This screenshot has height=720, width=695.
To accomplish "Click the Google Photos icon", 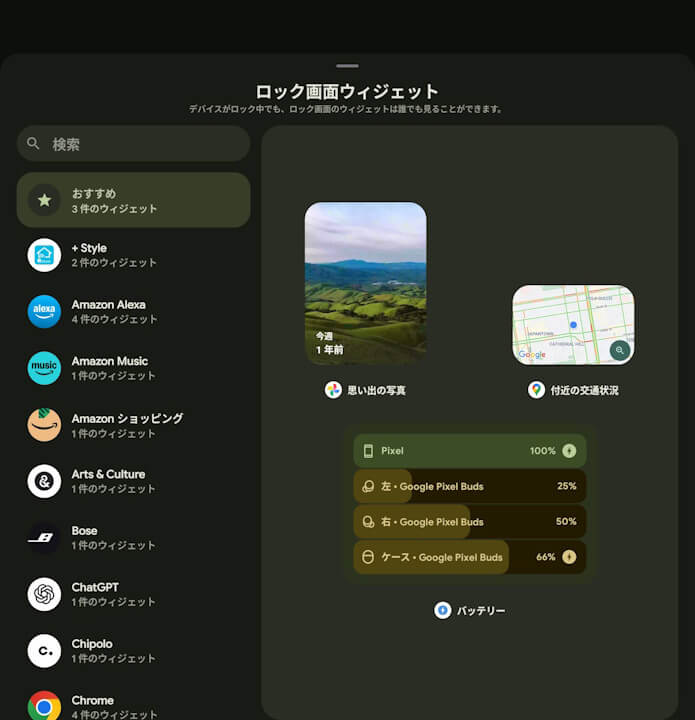I will 333,390.
